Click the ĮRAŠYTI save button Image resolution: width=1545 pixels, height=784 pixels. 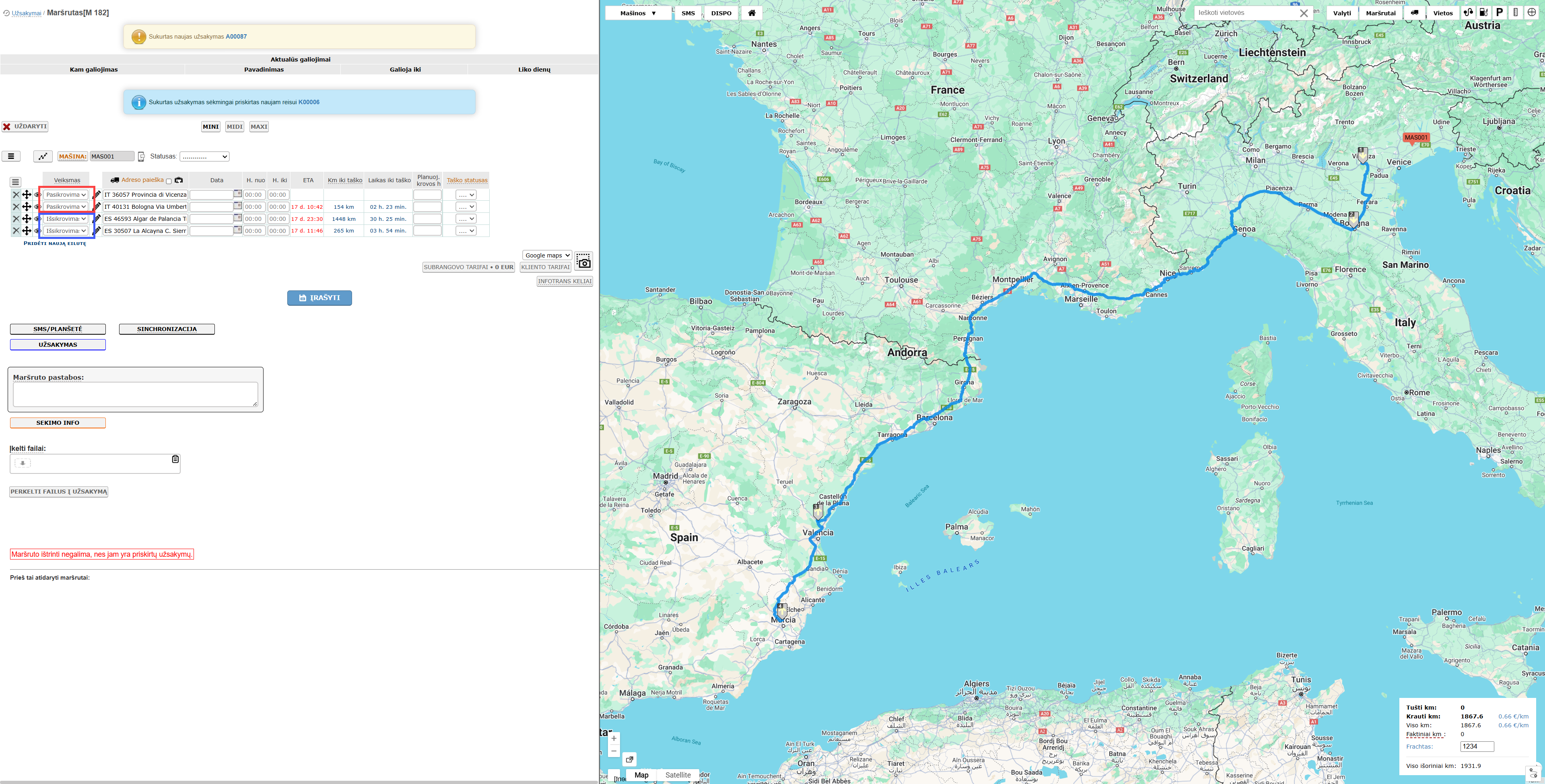pos(320,298)
